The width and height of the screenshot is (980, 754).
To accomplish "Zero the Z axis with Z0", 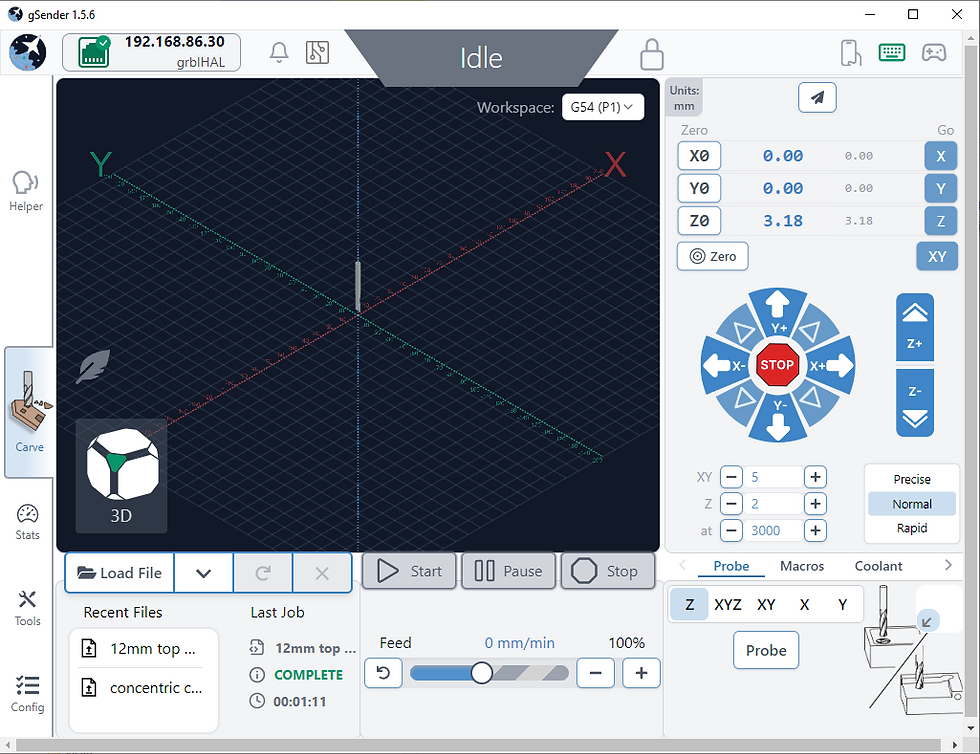I will click(x=699, y=221).
